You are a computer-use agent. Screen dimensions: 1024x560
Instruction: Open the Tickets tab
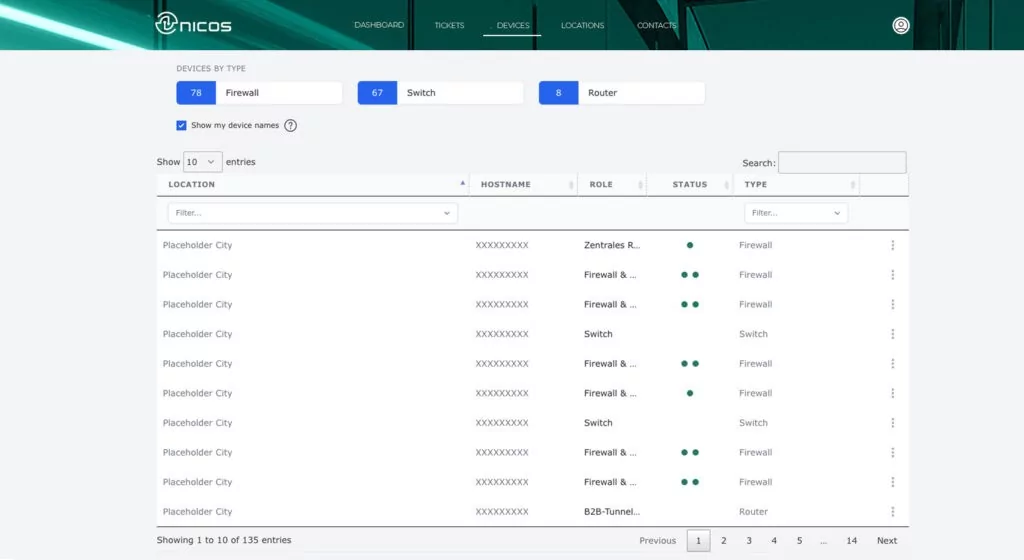click(x=449, y=25)
